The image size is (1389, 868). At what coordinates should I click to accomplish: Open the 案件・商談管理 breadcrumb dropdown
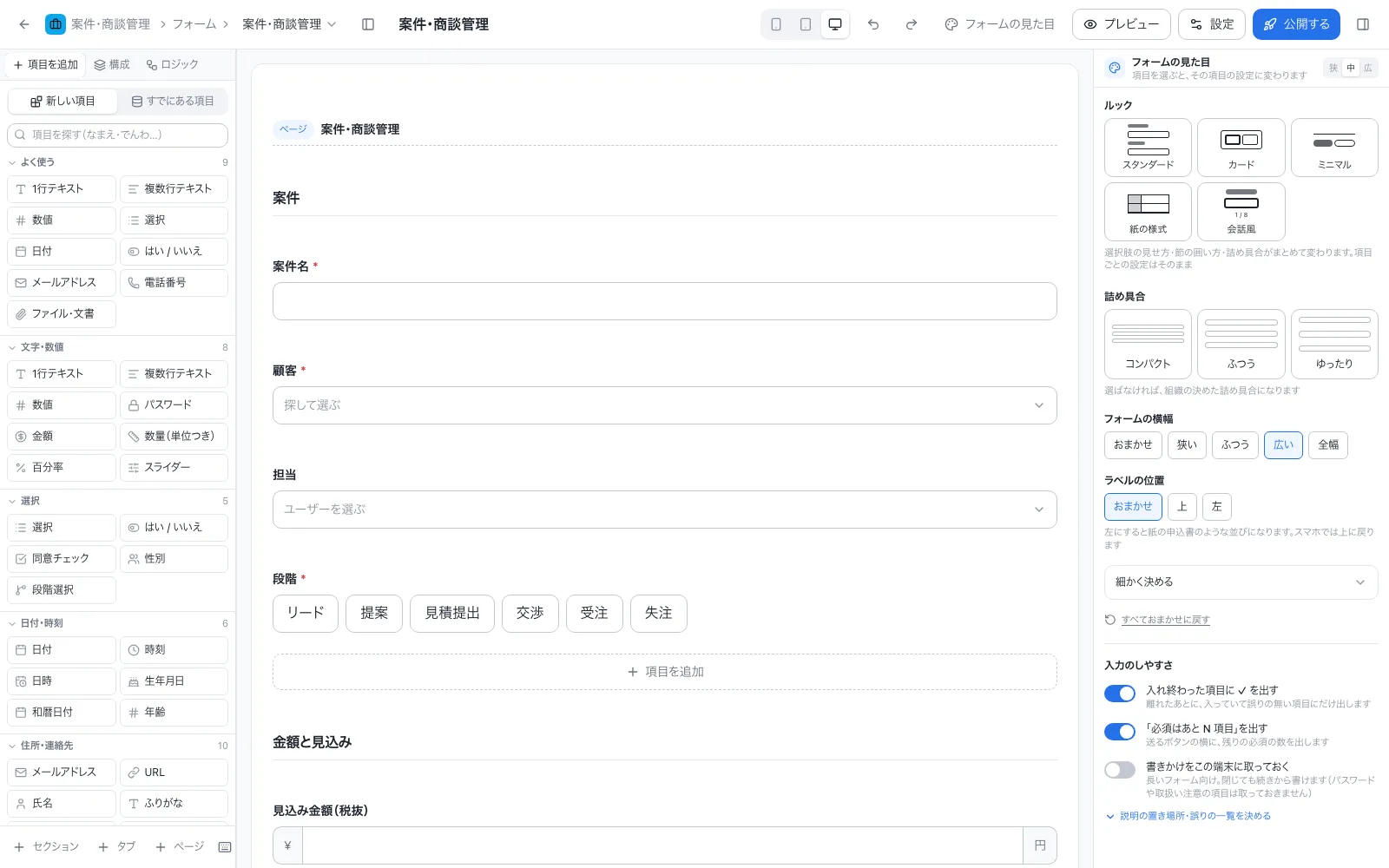click(289, 24)
